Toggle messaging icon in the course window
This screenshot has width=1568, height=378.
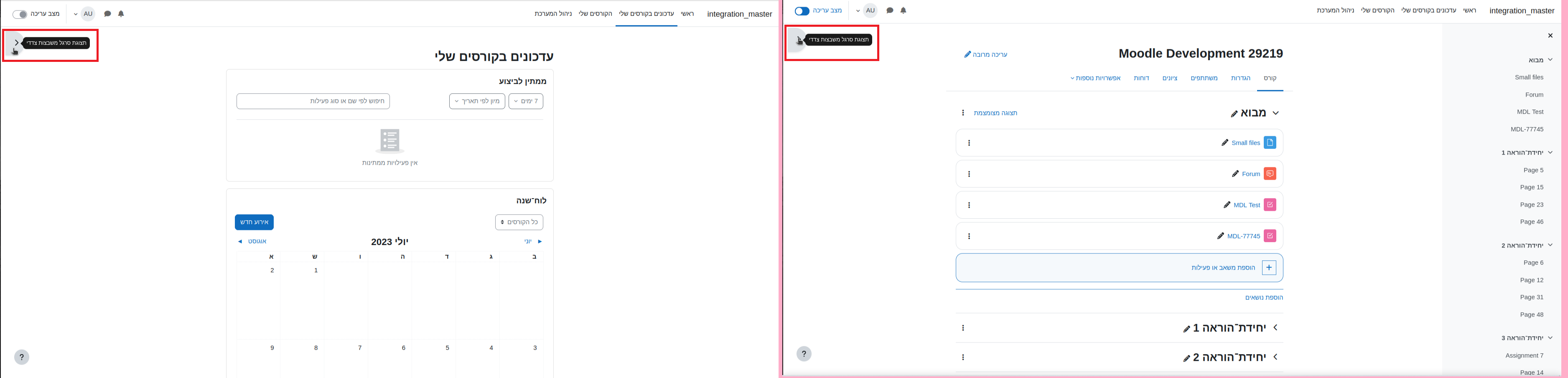(x=890, y=10)
